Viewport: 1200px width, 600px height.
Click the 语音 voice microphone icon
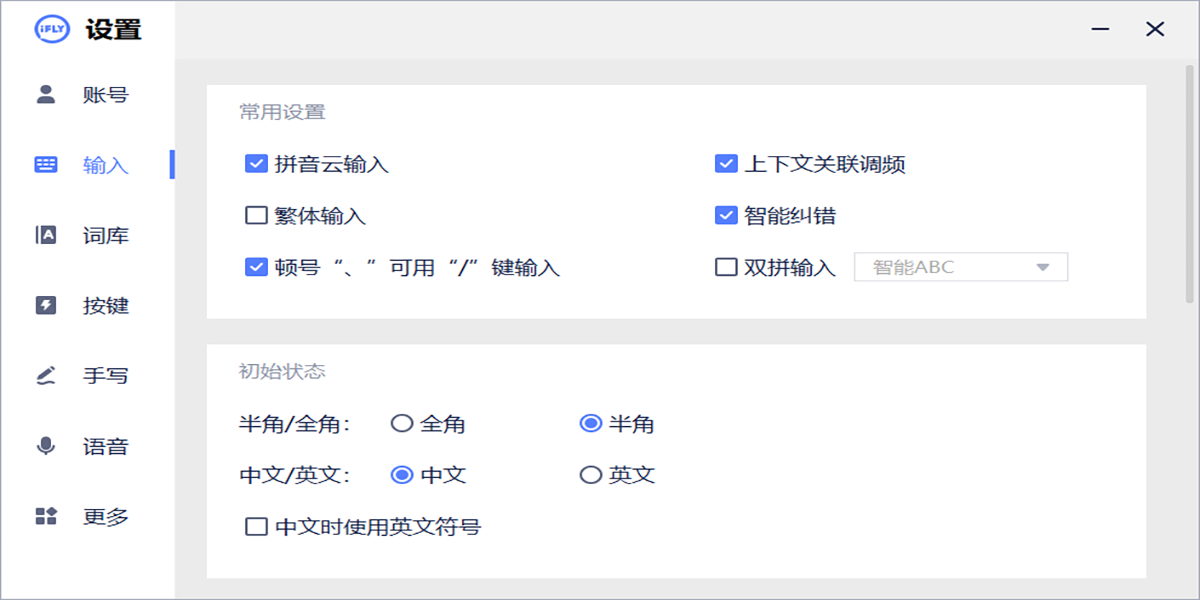(44, 446)
